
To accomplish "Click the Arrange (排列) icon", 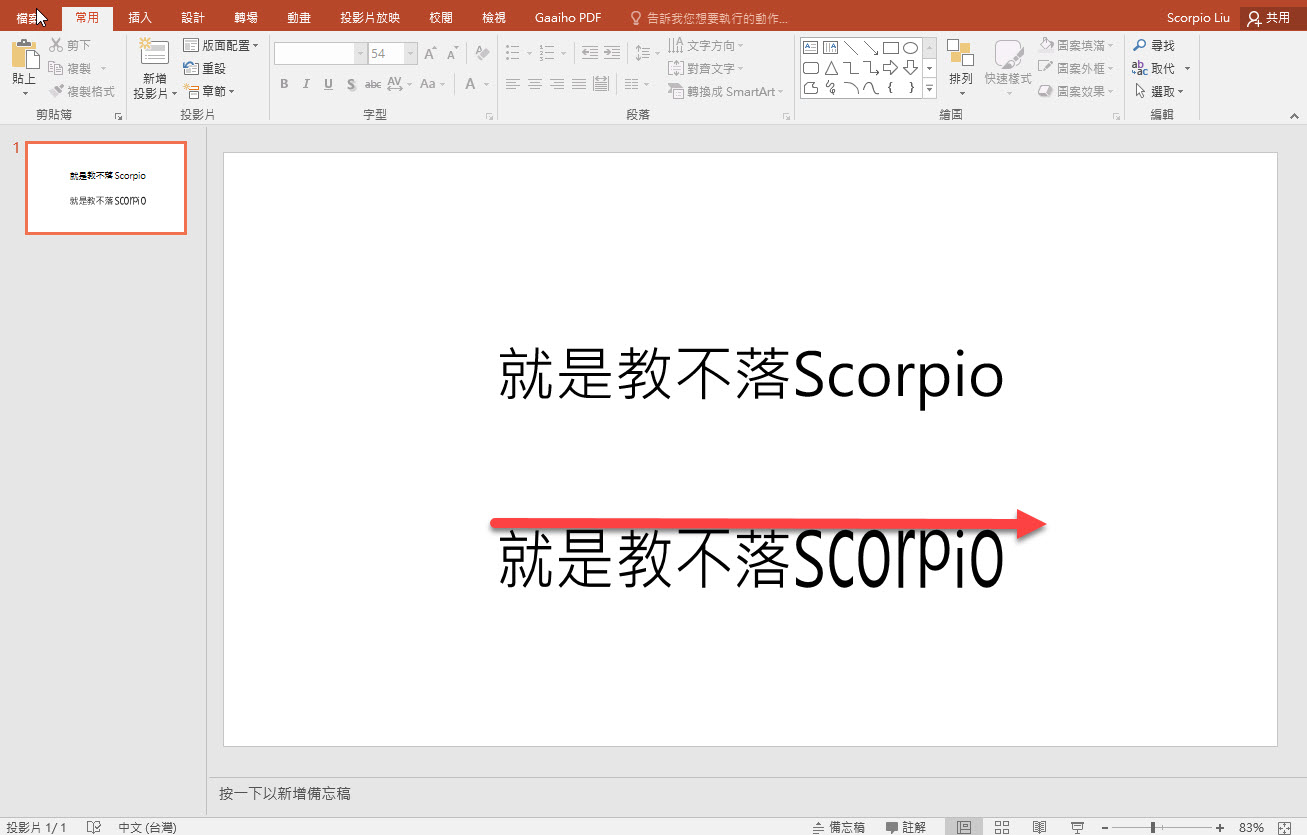I will click(x=960, y=55).
